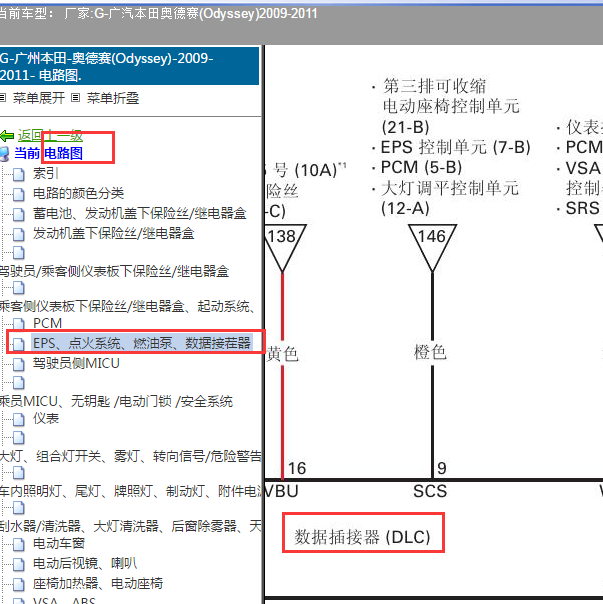Click page icon beside 电动后视镜、喇叭
The width and height of the screenshot is (603, 604).
pyautogui.click(x=18, y=564)
